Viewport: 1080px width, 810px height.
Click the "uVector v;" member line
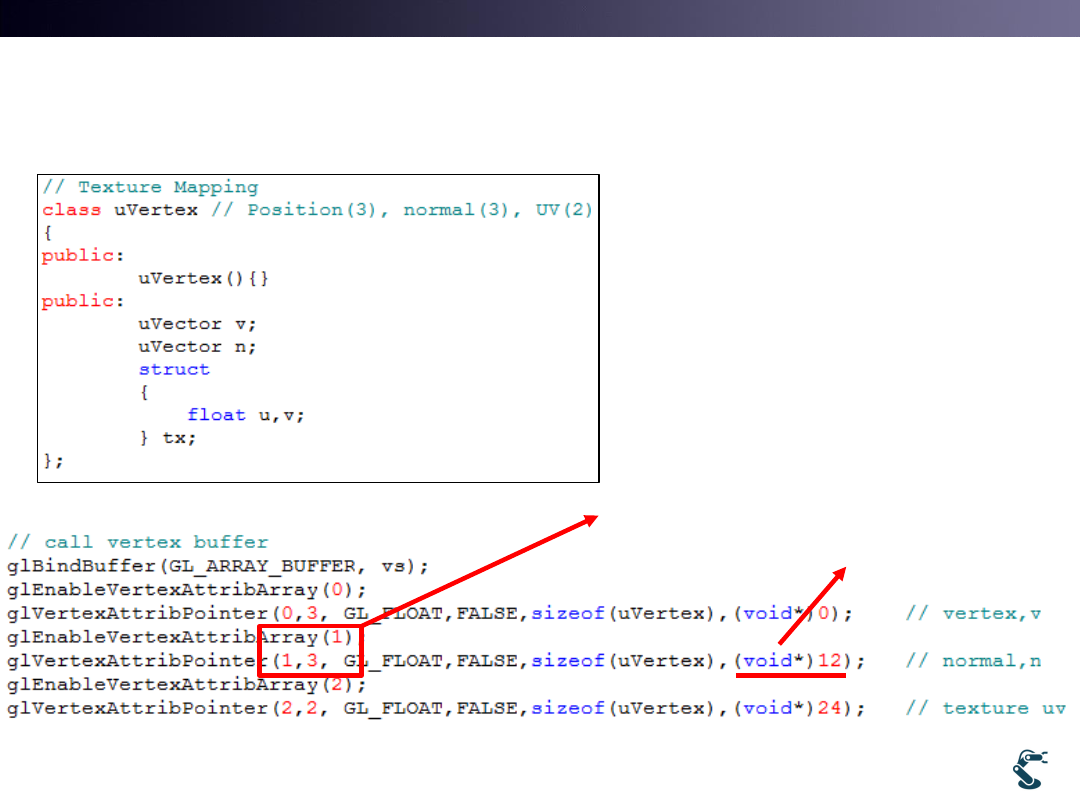[x=197, y=324]
